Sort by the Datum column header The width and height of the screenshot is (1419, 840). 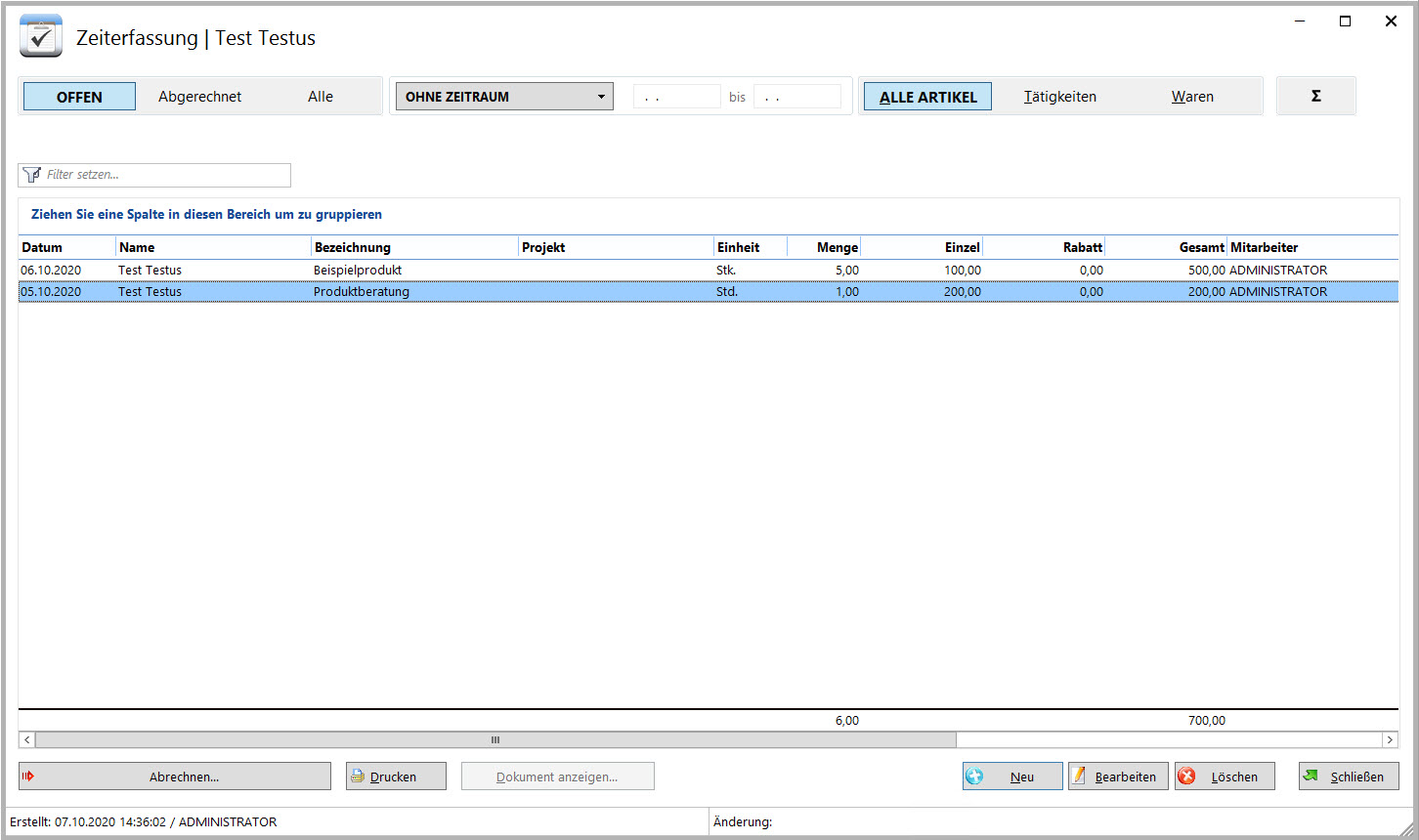[42, 247]
